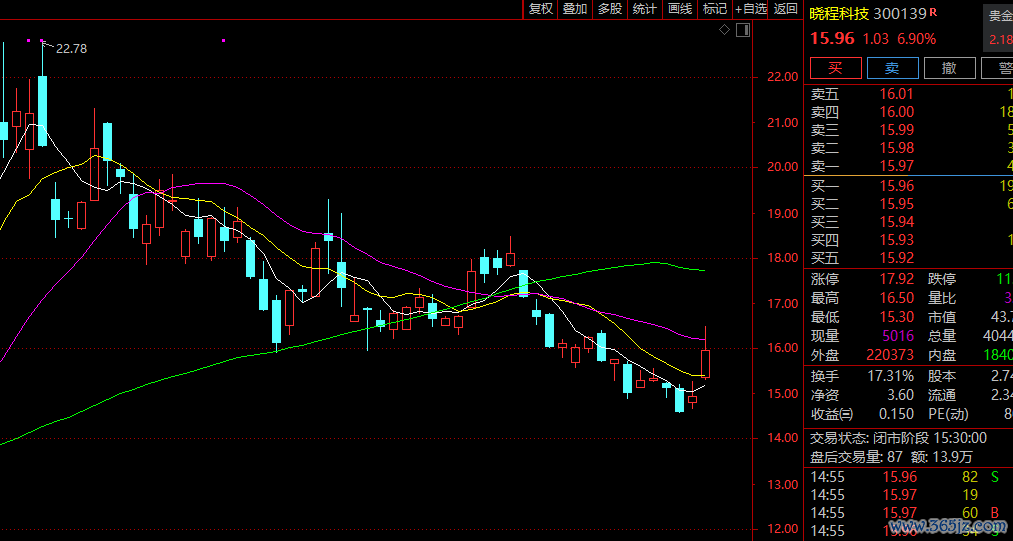
Task: Click the 涨停 value 17.92
Action: 897,280
